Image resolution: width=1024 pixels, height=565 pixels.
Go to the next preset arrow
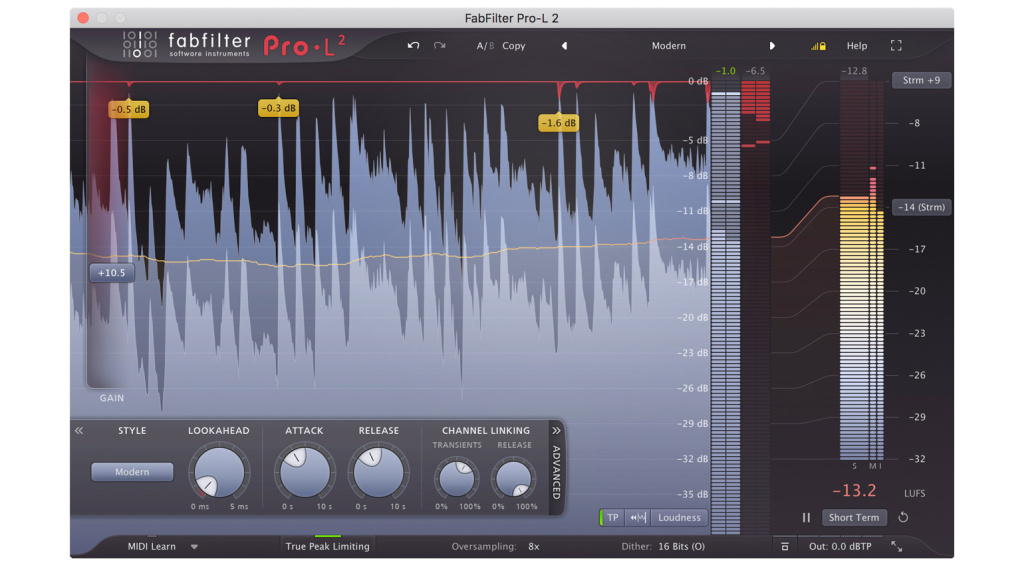(772, 46)
